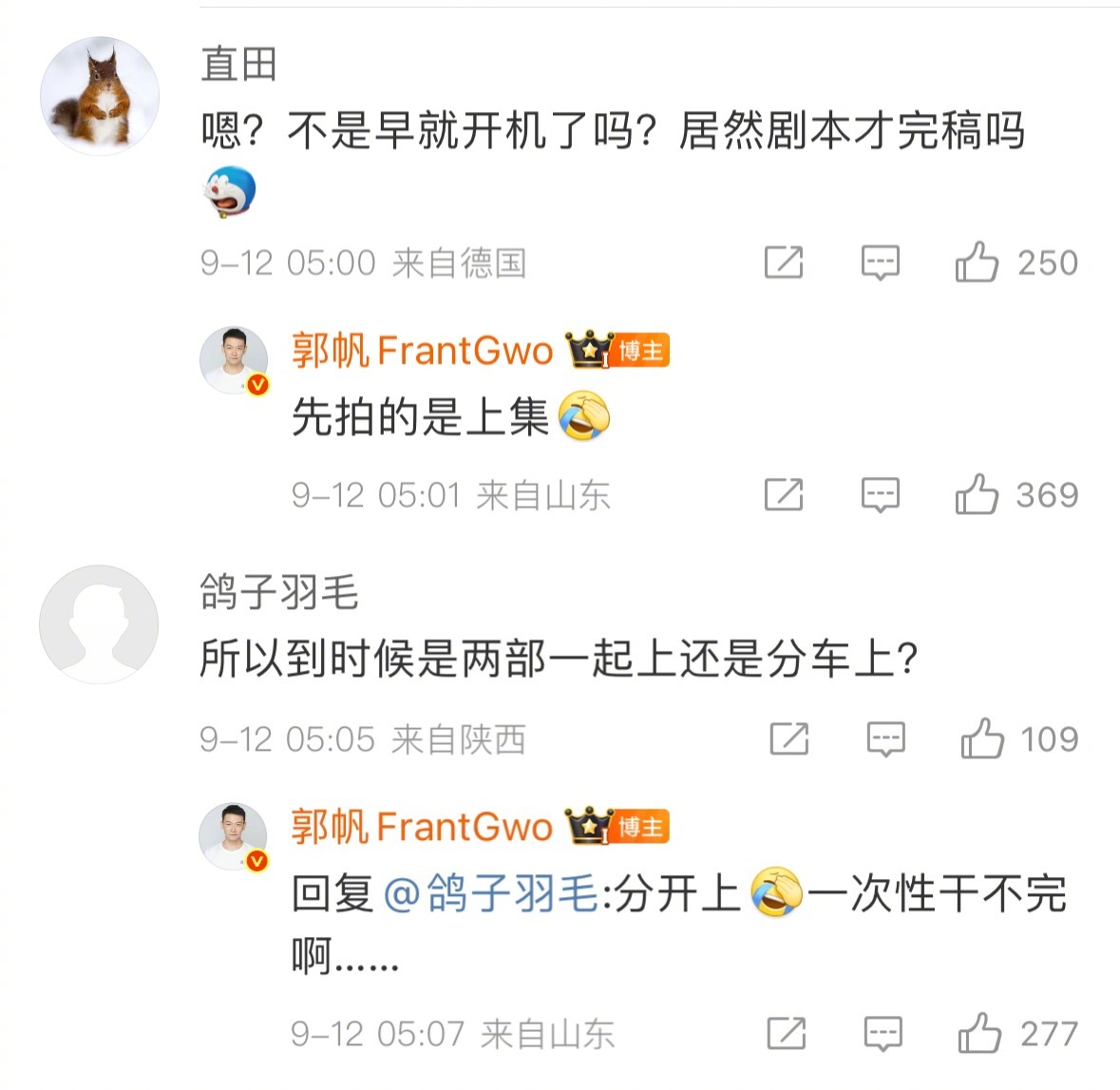Like 鸽子羽毛's comment with 109 likes

point(982,738)
